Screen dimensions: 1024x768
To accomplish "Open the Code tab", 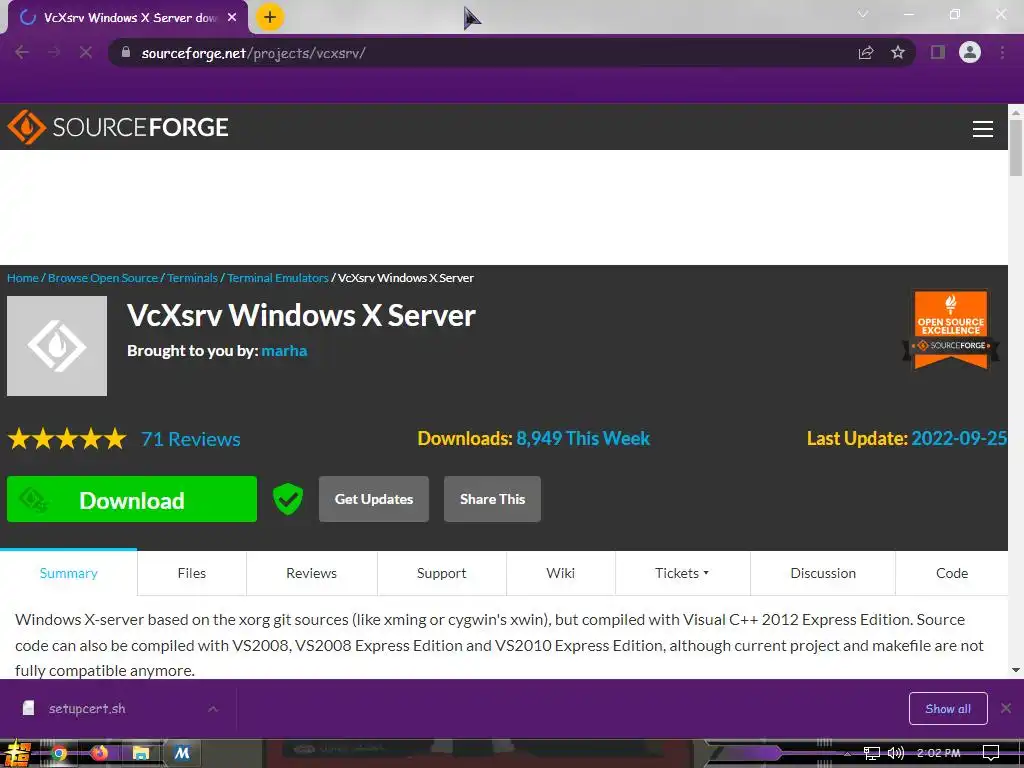I will click(x=952, y=573).
